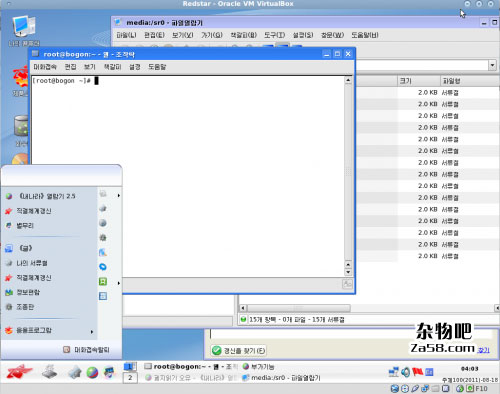Minimize the media:/sr0 file manager window

click(484, 23)
